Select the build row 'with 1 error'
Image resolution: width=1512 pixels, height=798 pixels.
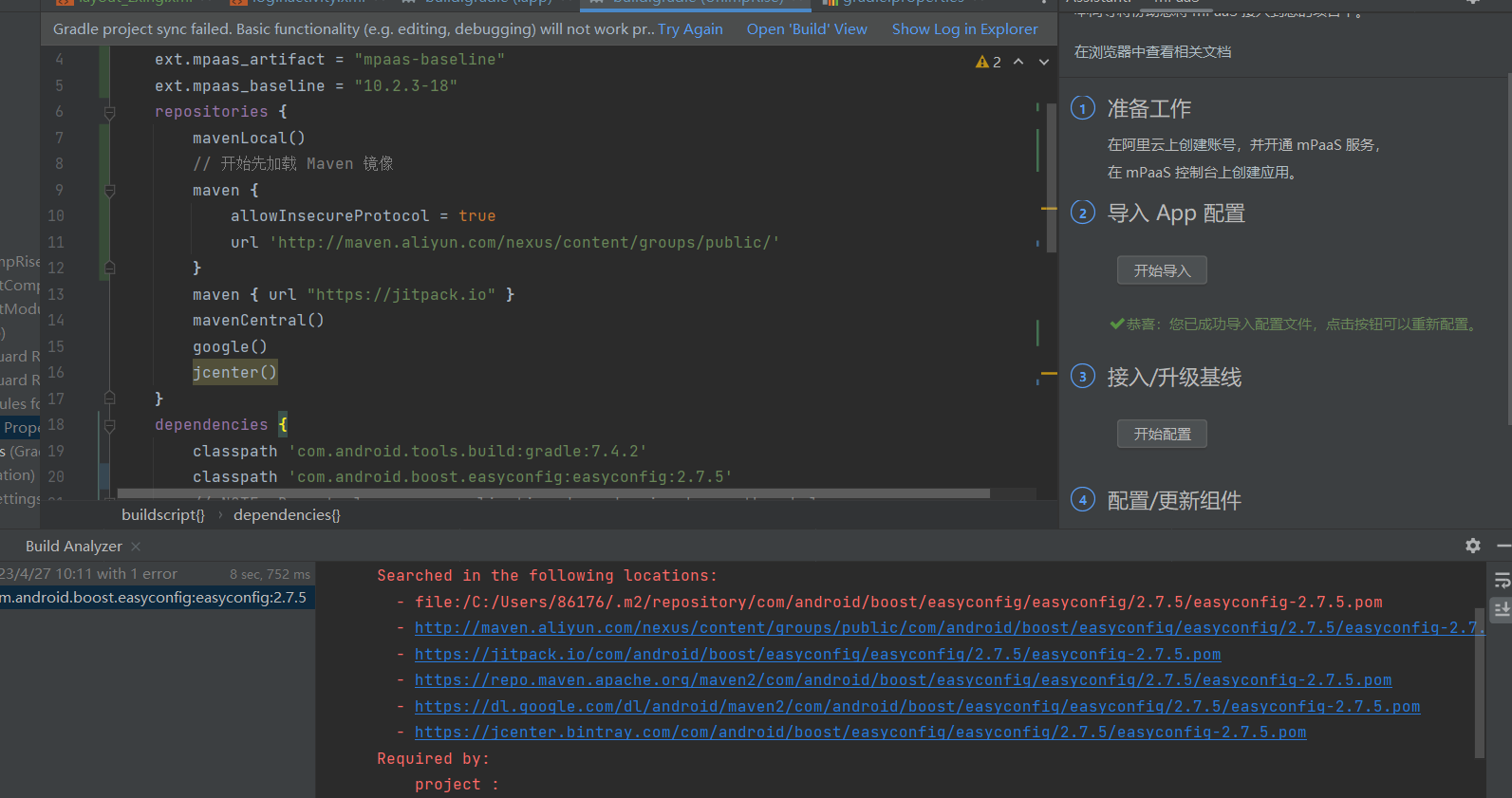[x=158, y=574]
